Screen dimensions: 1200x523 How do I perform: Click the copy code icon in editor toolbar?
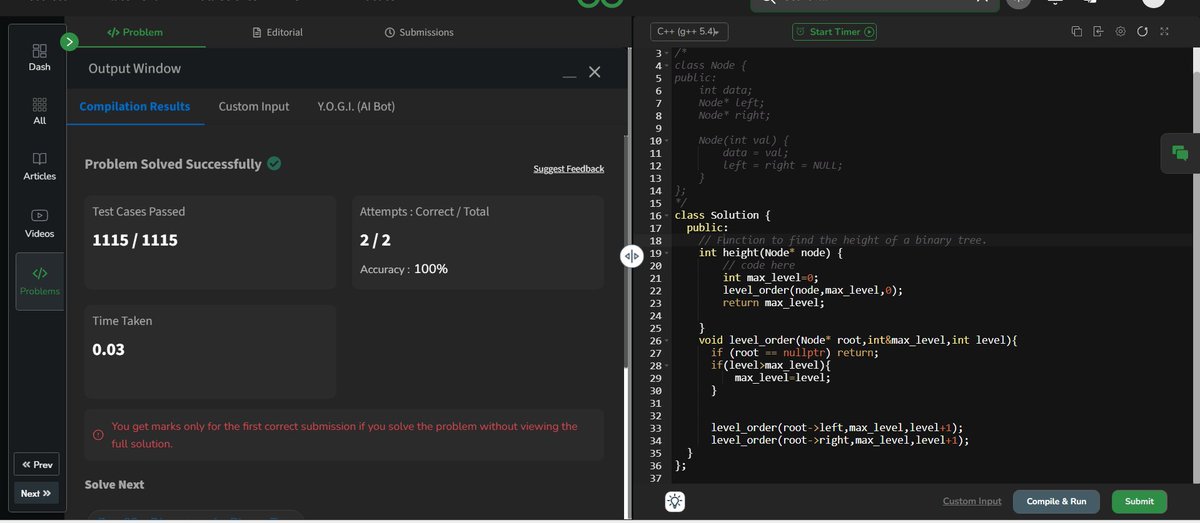[1077, 32]
